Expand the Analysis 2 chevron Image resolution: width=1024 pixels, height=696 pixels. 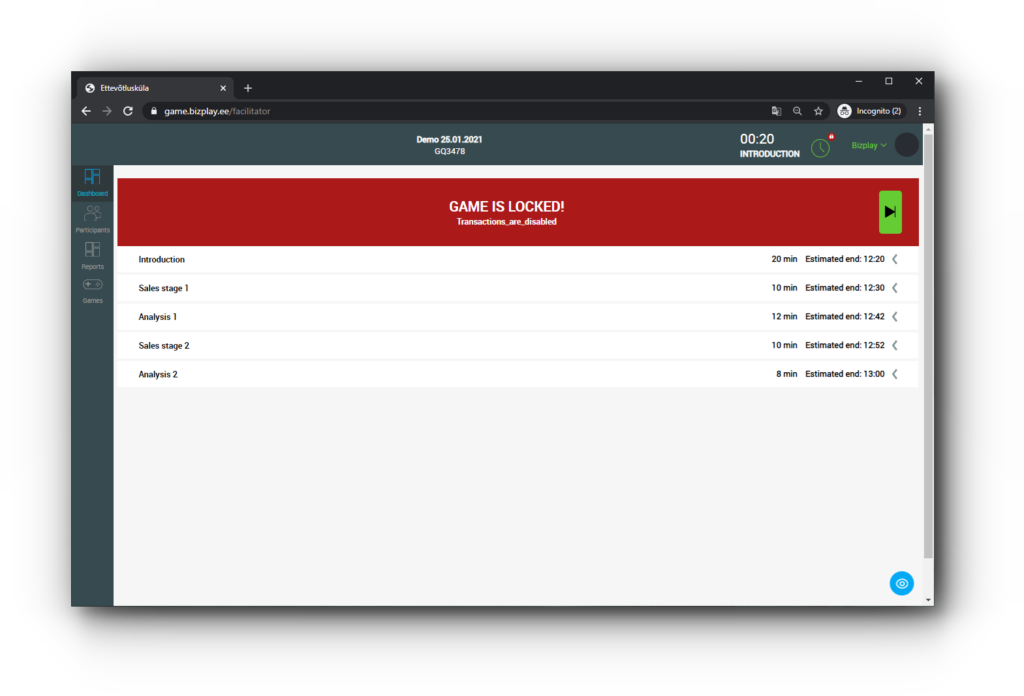(x=895, y=374)
